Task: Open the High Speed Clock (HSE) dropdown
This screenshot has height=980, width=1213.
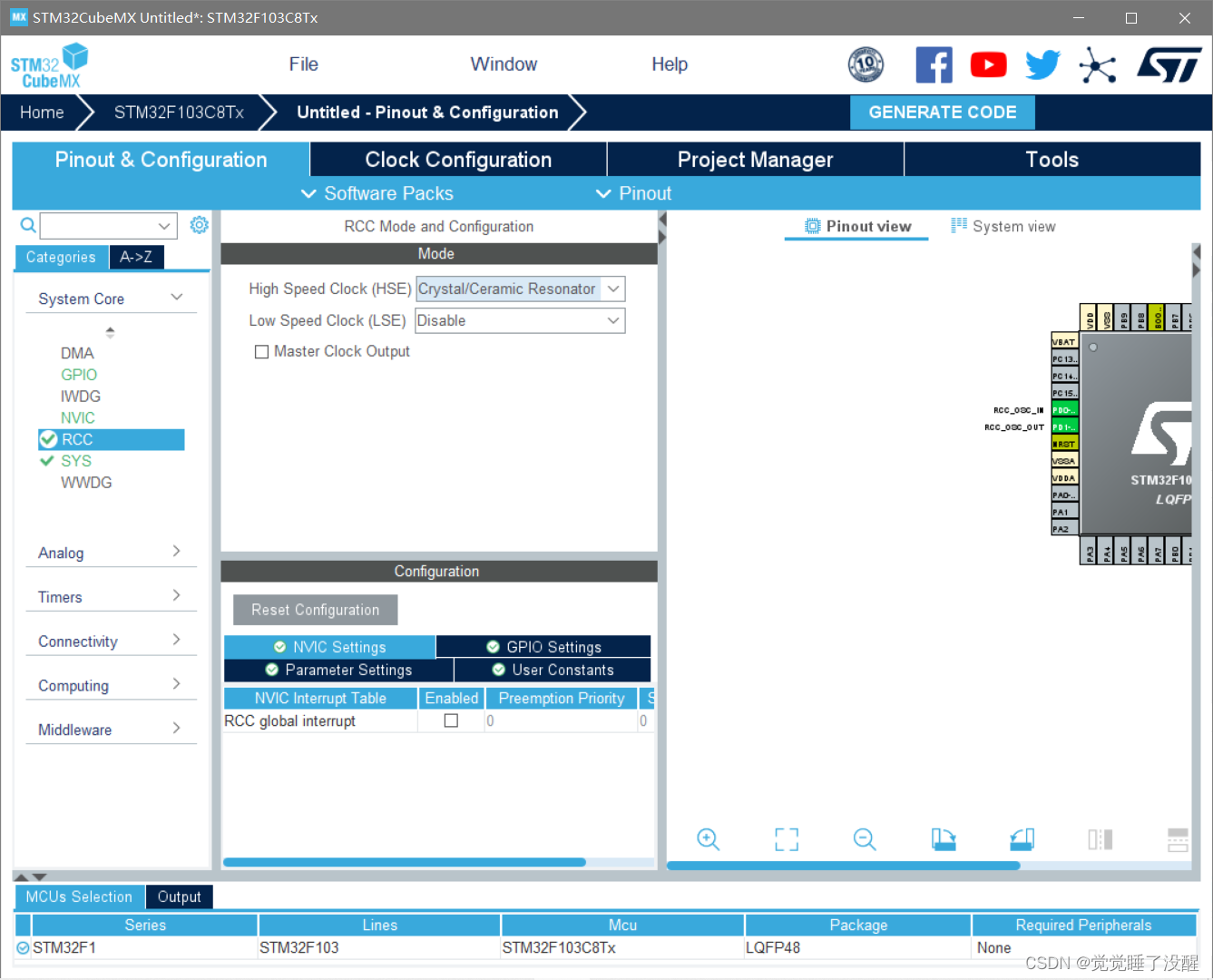Action: pyautogui.click(x=520, y=289)
